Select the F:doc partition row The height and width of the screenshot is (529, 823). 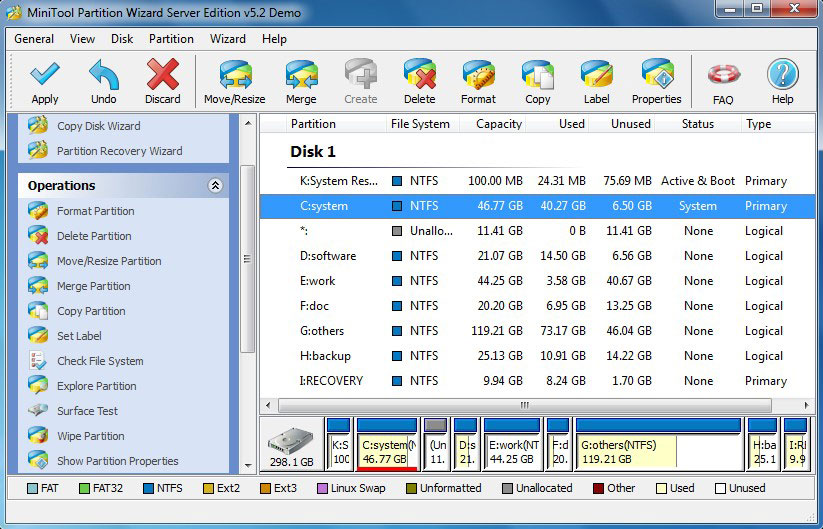coord(537,306)
